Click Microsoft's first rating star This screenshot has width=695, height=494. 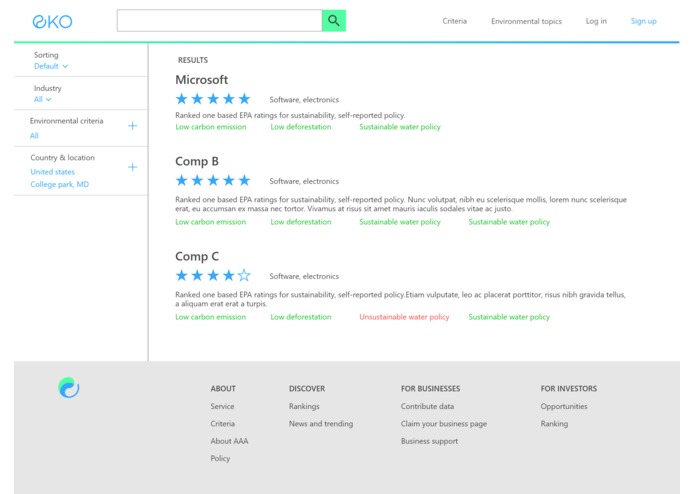181,99
